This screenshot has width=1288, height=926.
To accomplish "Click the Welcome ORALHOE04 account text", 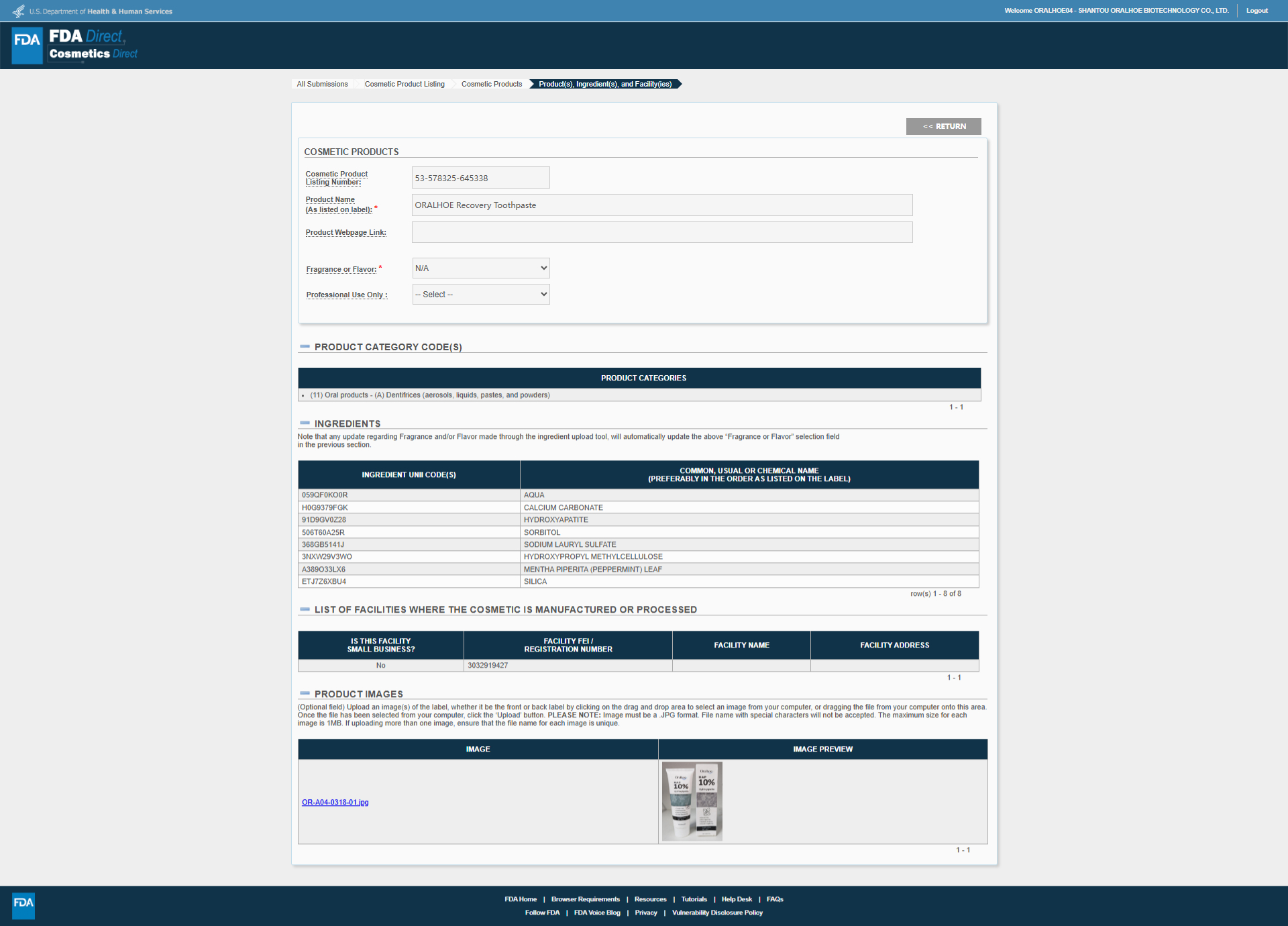I will pos(1116,11).
